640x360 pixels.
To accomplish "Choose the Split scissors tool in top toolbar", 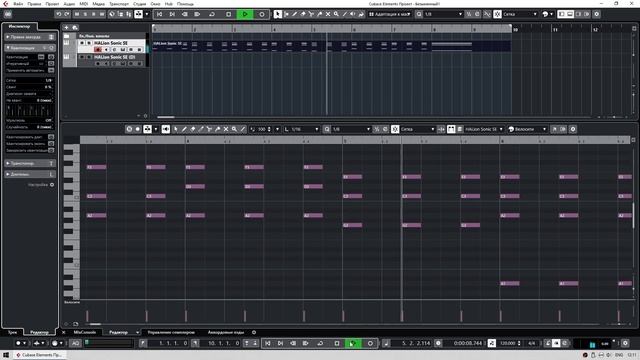I will coord(311,14).
